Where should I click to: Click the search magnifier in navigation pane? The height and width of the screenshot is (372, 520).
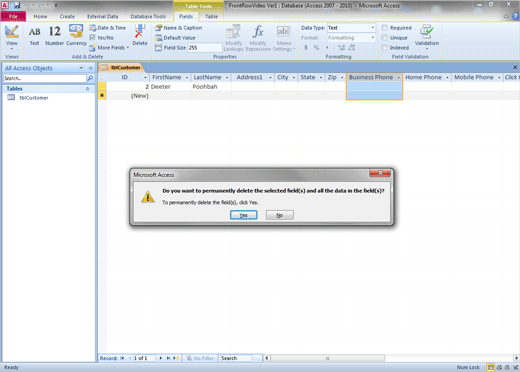[90, 78]
